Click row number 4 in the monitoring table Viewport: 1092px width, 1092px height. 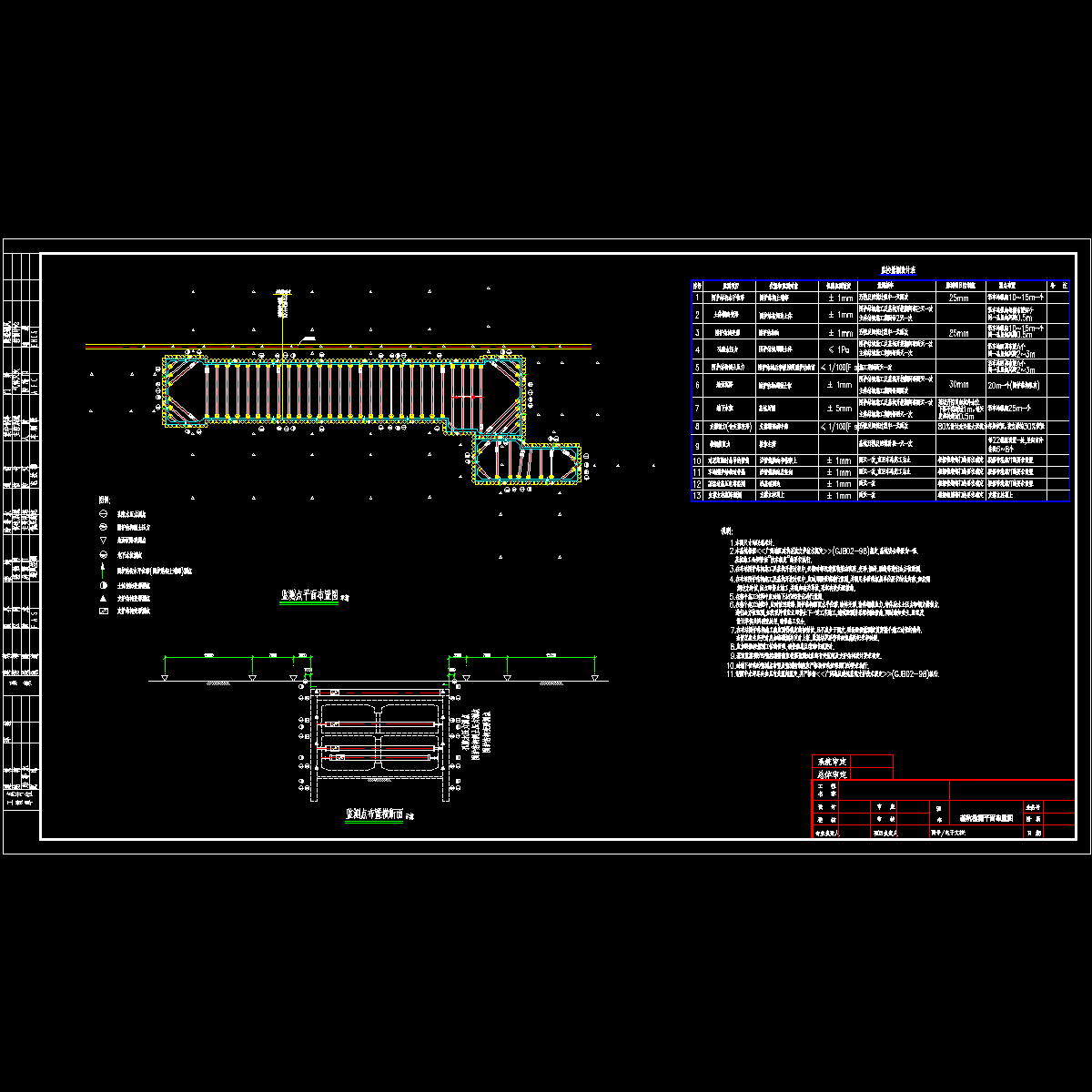click(x=698, y=349)
